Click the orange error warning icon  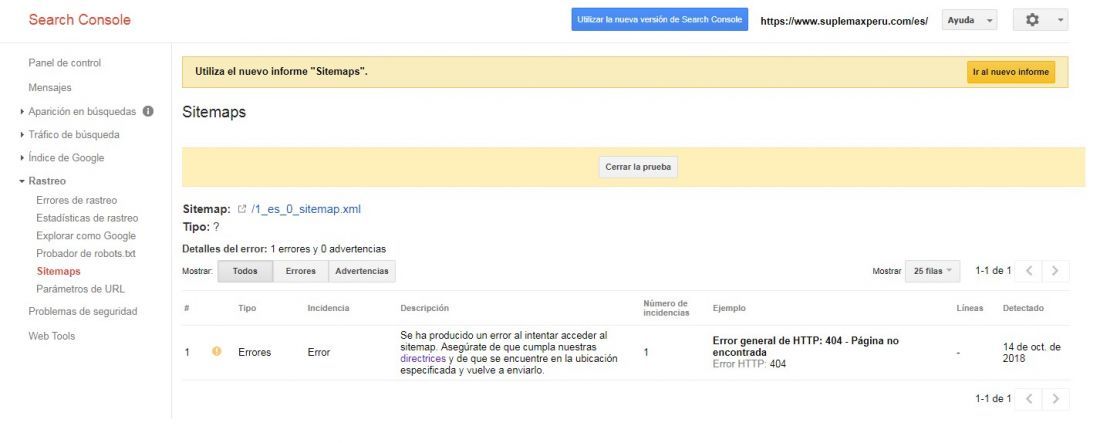pyautogui.click(x=216, y=352)
